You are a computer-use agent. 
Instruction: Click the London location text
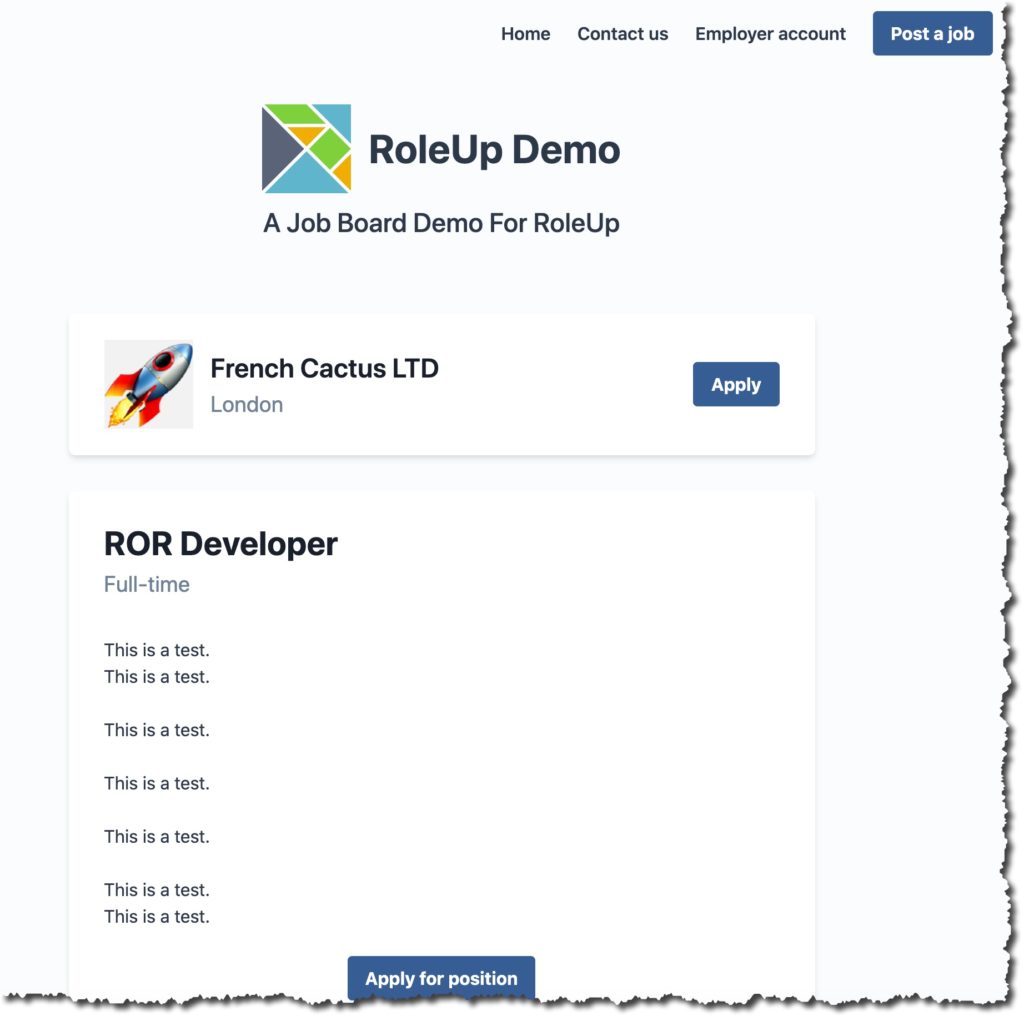pyautogui.click(x=246, y=405)
